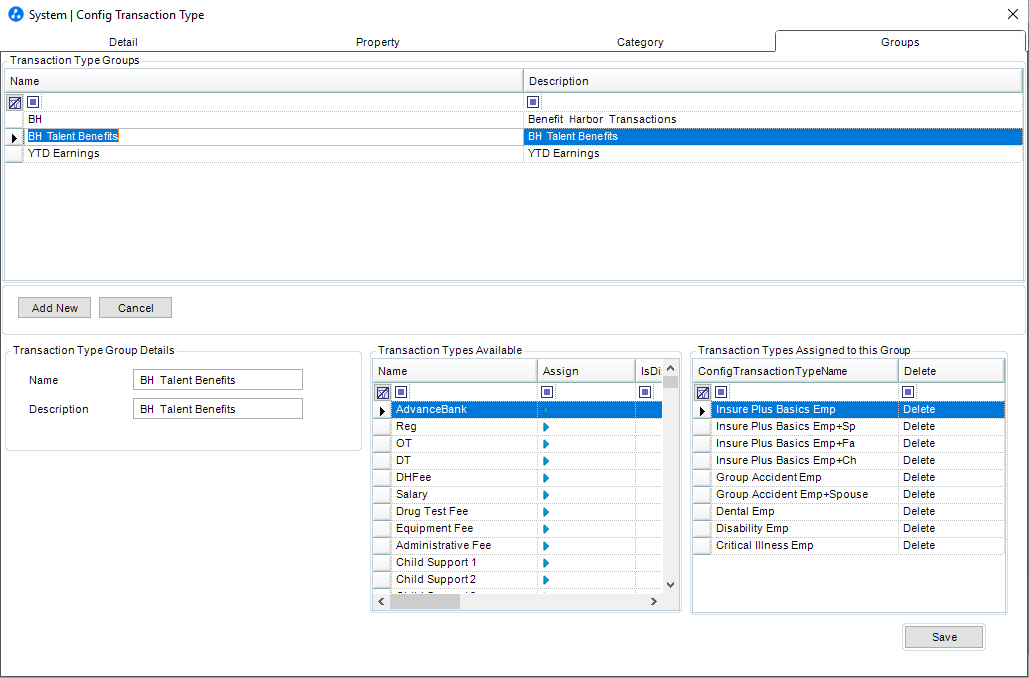Switch to the Category tab
The image size is (1029, 678).
640,42
